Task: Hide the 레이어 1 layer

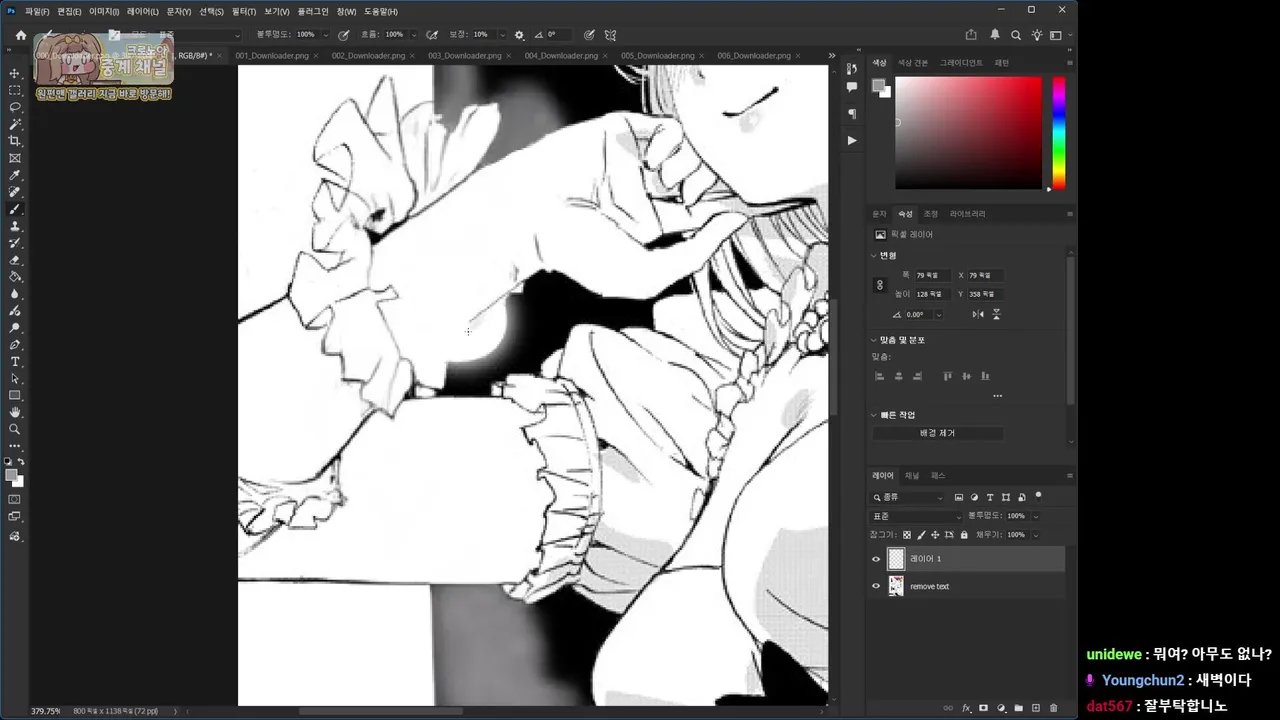Action: [x=876, y=559]
